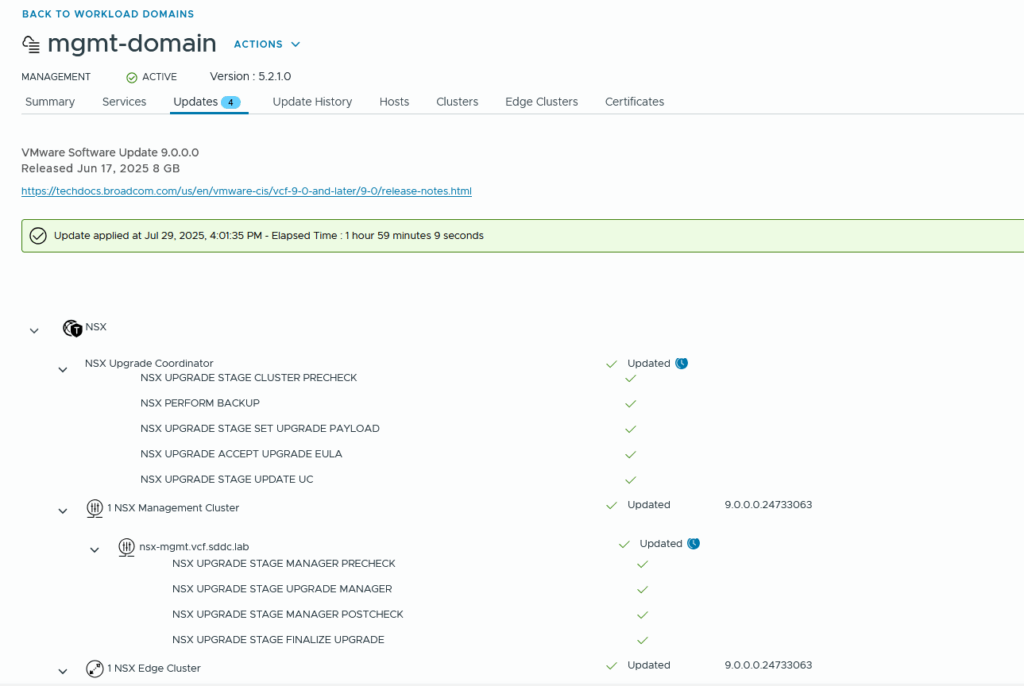The image size is (1024, 686).
Task: Open the Certificates tab
Action: tap(634, 102)
